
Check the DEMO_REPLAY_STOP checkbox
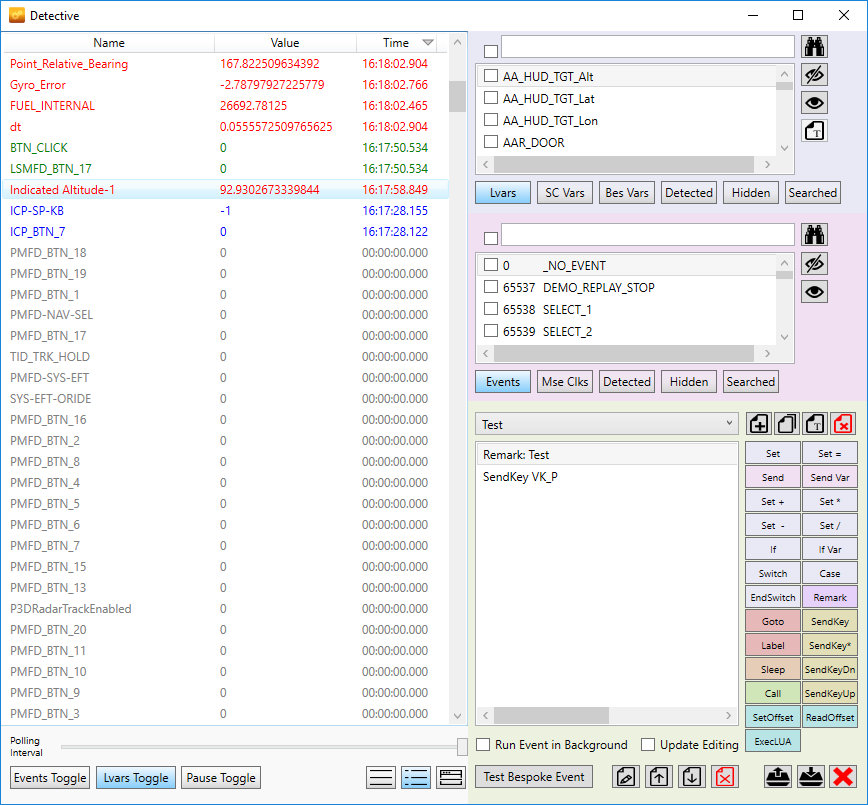490,287
